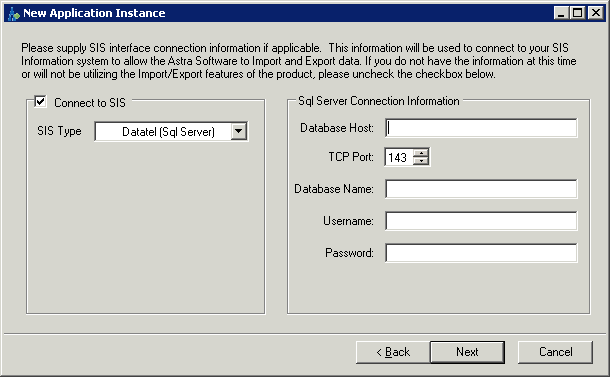Close the dialog with the X button
This screenshot has height=377, width=610.
596,13
